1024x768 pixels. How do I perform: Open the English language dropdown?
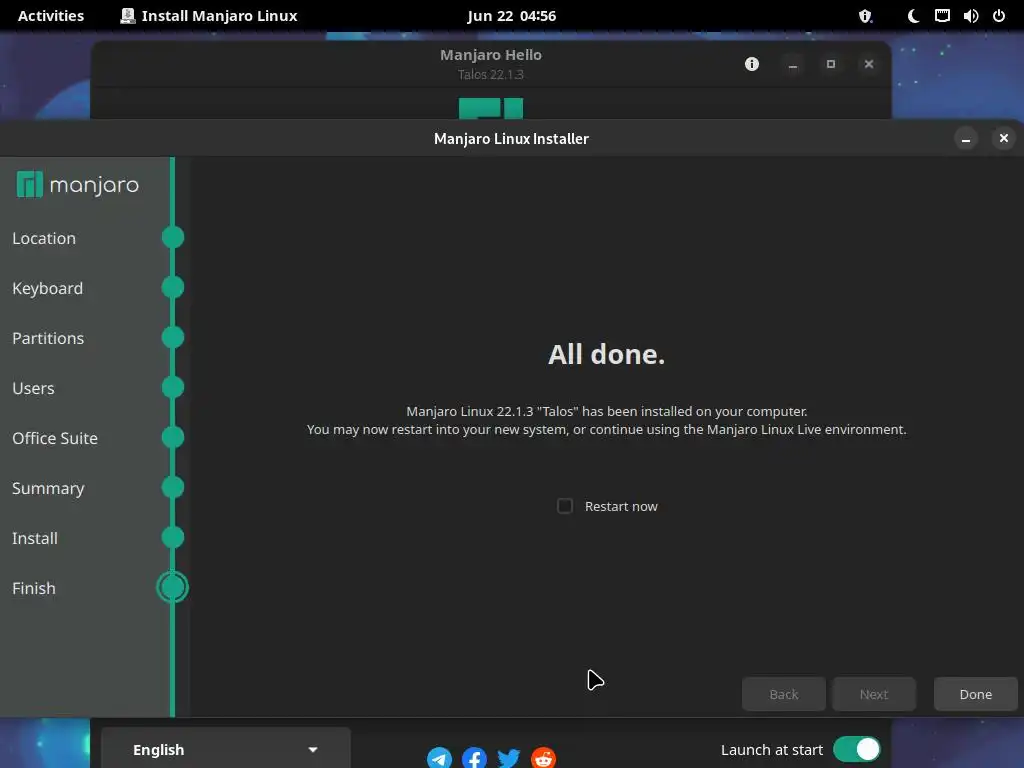pyautogui.click(x=225, y=750)
